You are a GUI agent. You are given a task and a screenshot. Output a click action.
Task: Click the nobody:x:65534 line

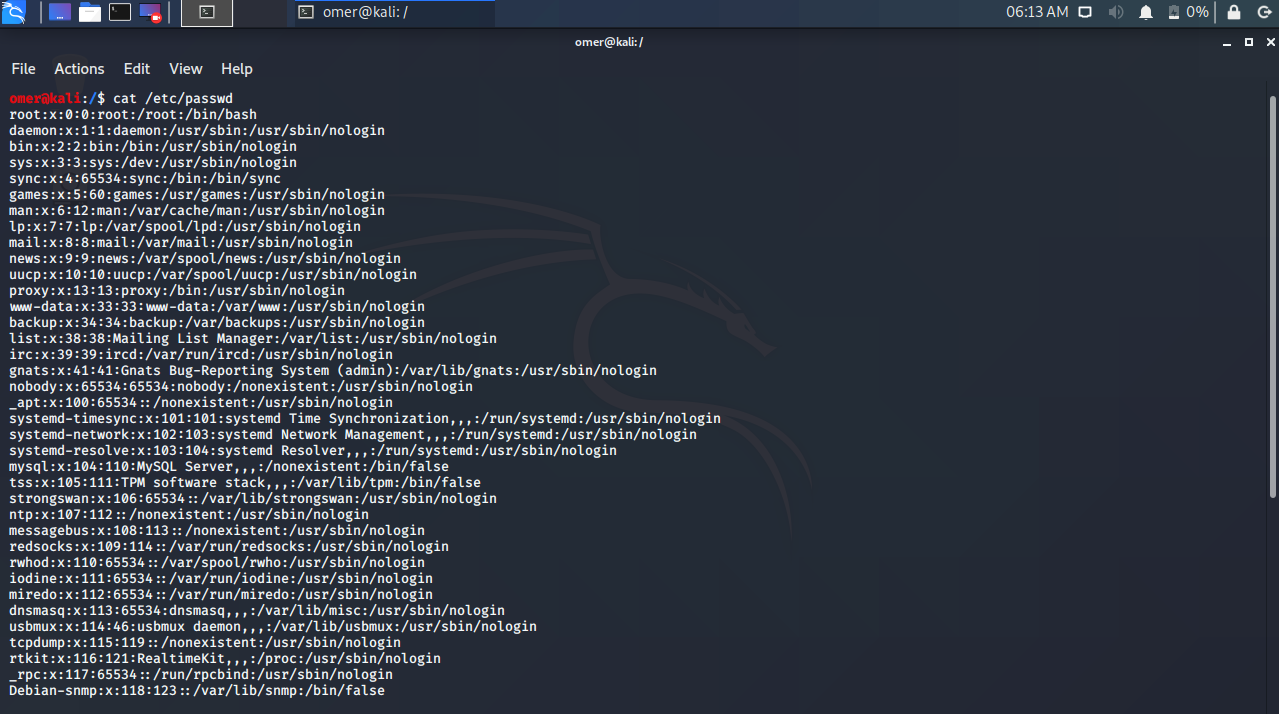[241, 386]
